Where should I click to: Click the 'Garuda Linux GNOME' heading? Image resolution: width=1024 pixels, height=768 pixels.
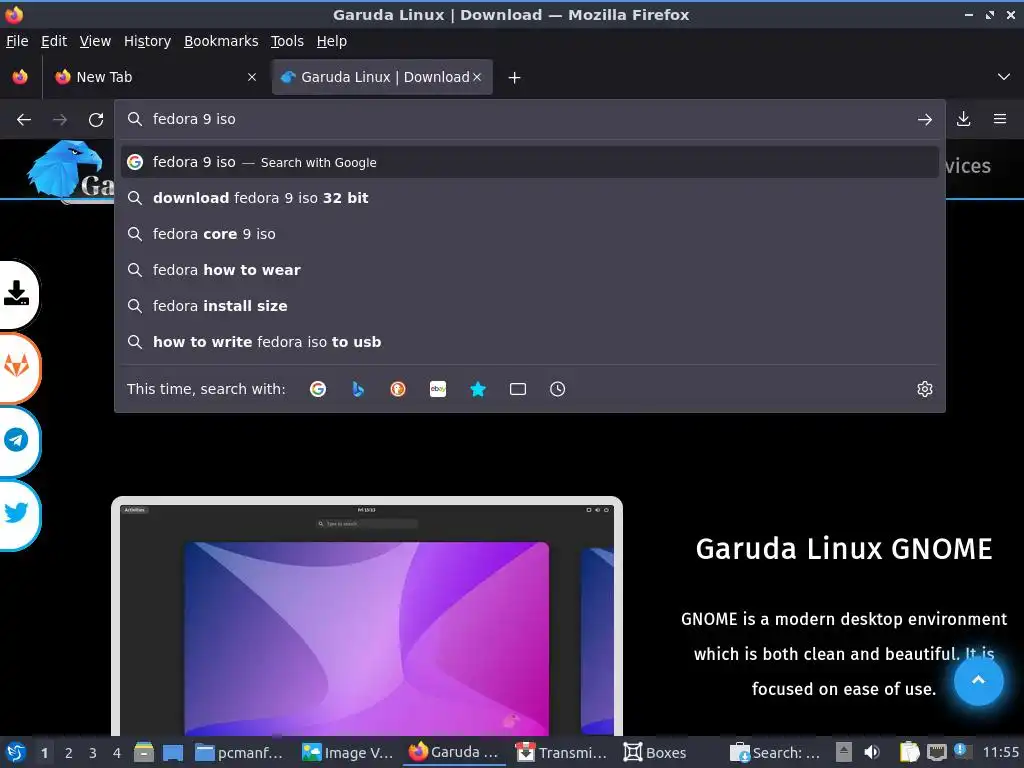[x=844, y=549]
